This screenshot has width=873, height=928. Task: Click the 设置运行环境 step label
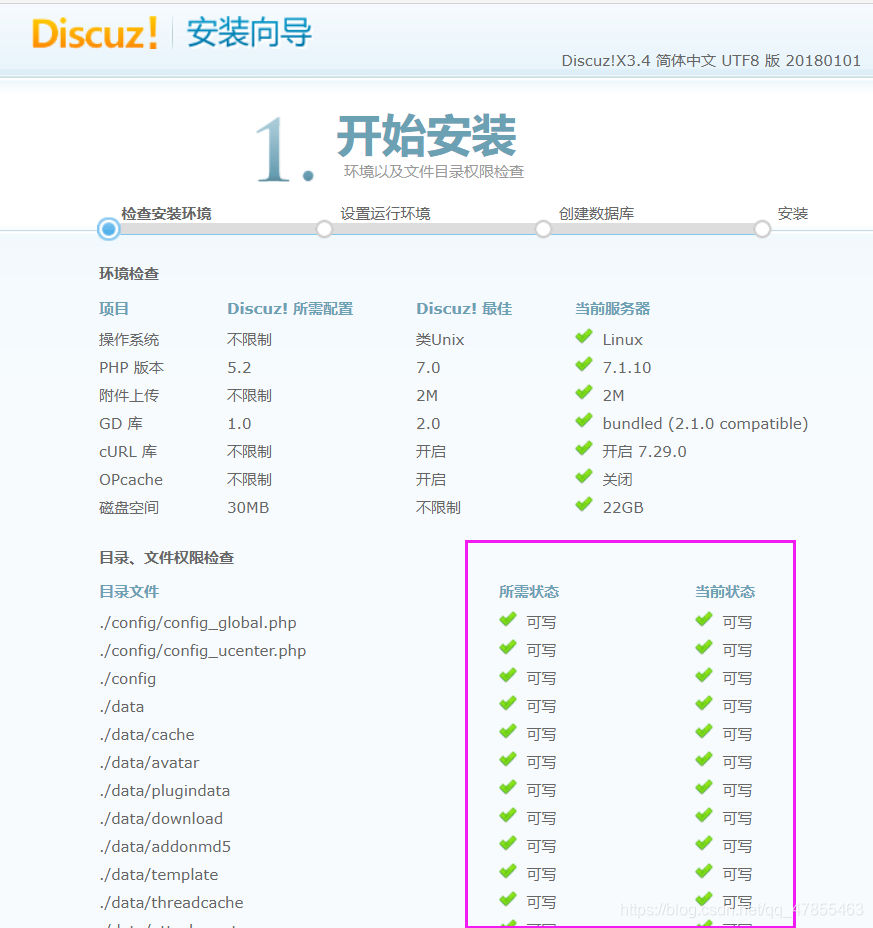pyautogui.click(x=385, y=214)
